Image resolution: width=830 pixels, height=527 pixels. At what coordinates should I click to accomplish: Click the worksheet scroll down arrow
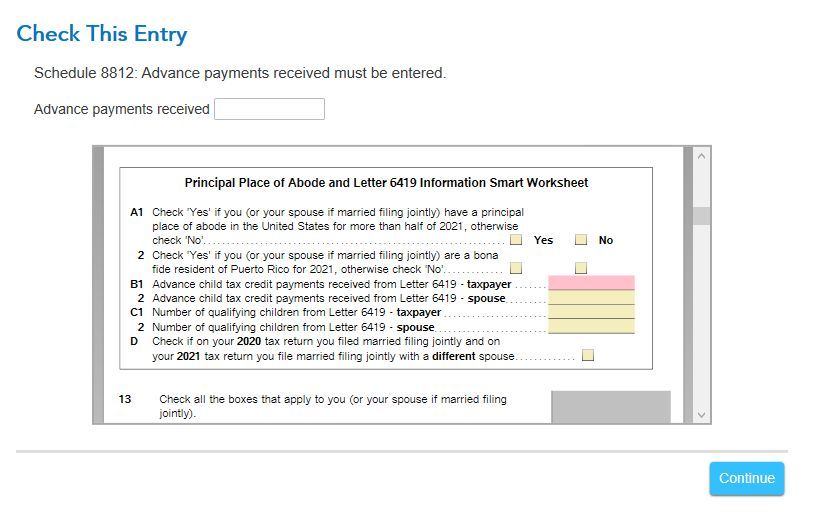tap(701, 415)
